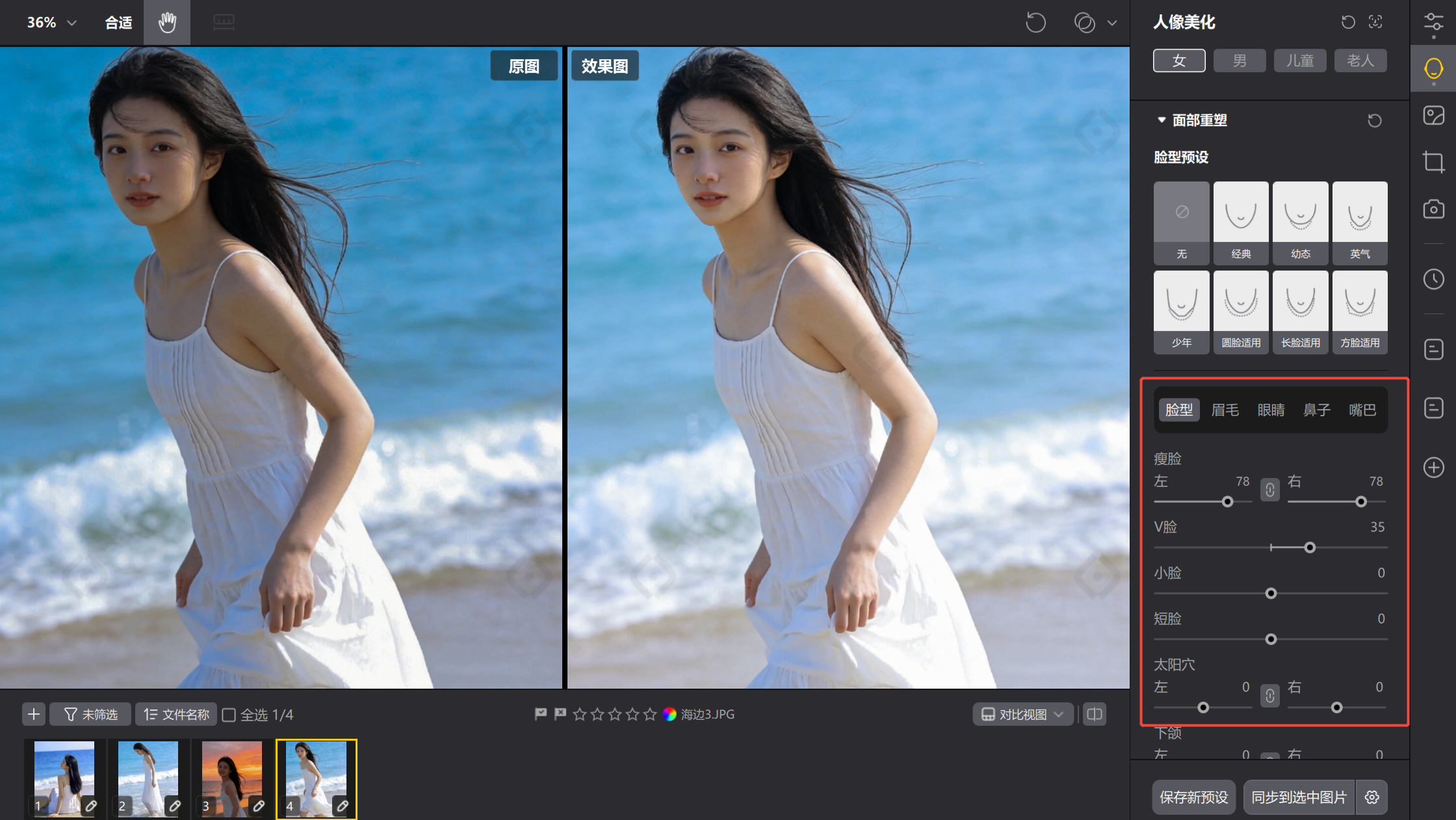The image size is (1456, 820).
Task: Open the adjustment sliders panel icon
Action: (1433, 22)
